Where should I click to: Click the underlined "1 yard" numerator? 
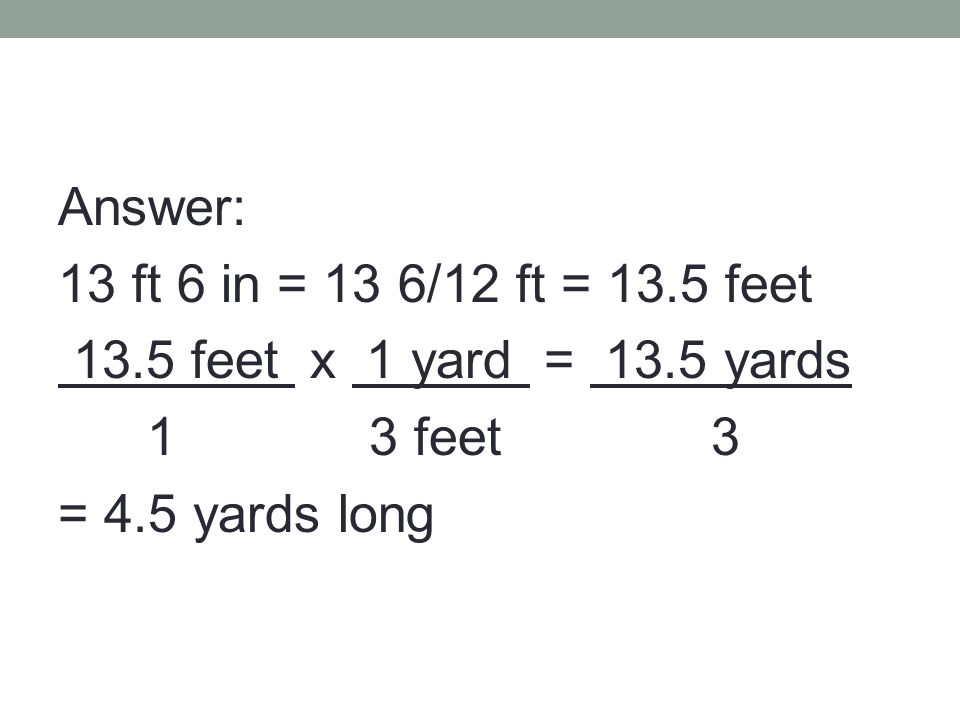coord(440,361)
